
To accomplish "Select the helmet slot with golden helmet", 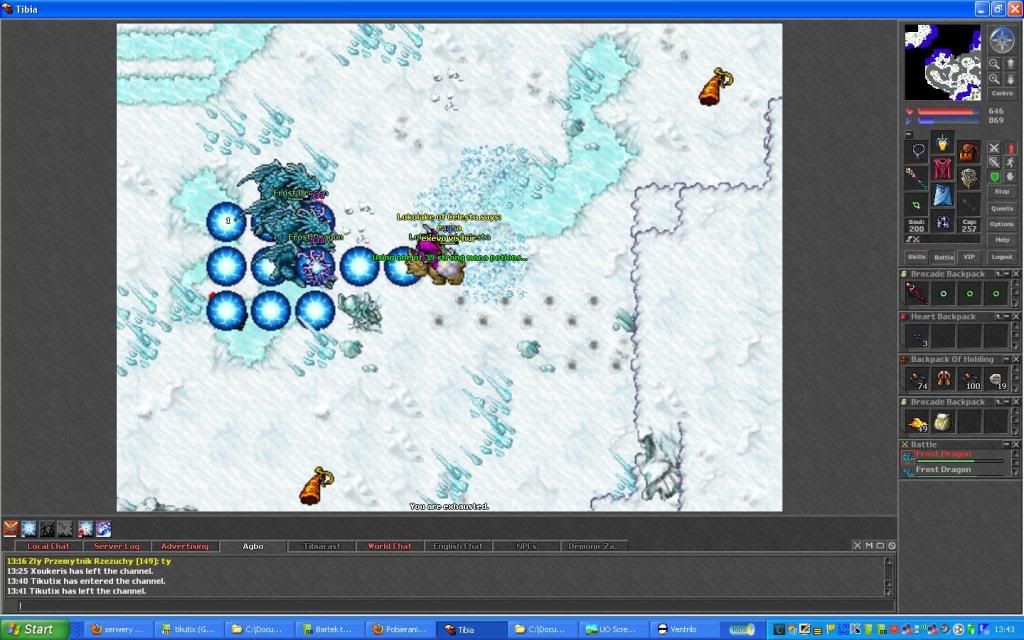I will pos(942,143).
